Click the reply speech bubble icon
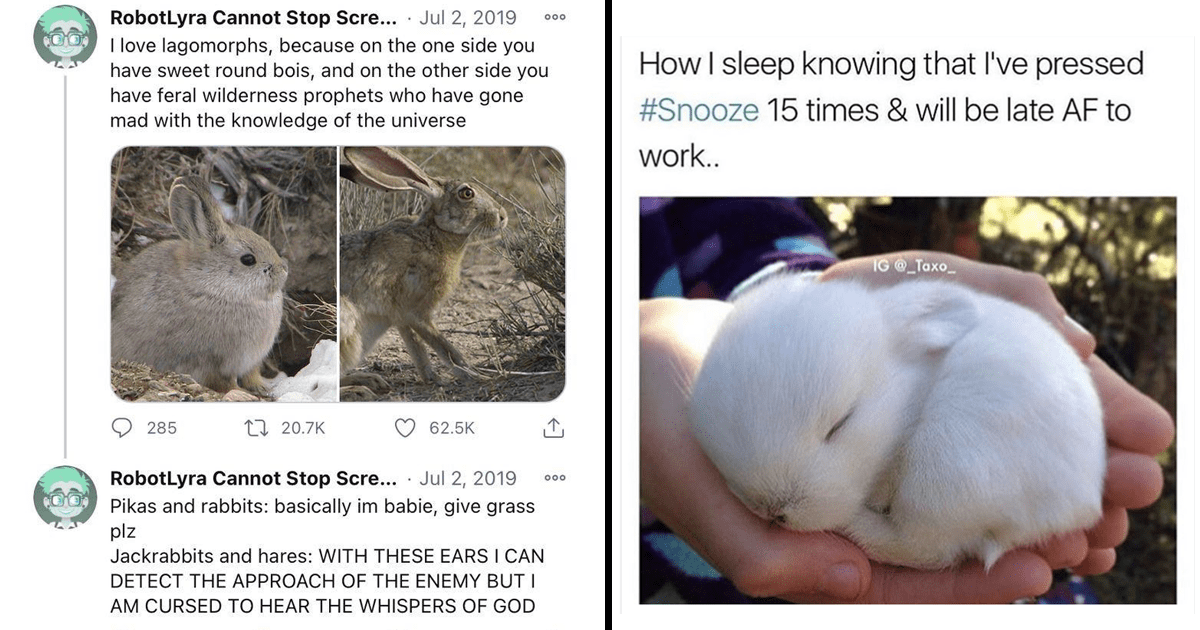The image size is (1200, 630). tap(122, 428)
